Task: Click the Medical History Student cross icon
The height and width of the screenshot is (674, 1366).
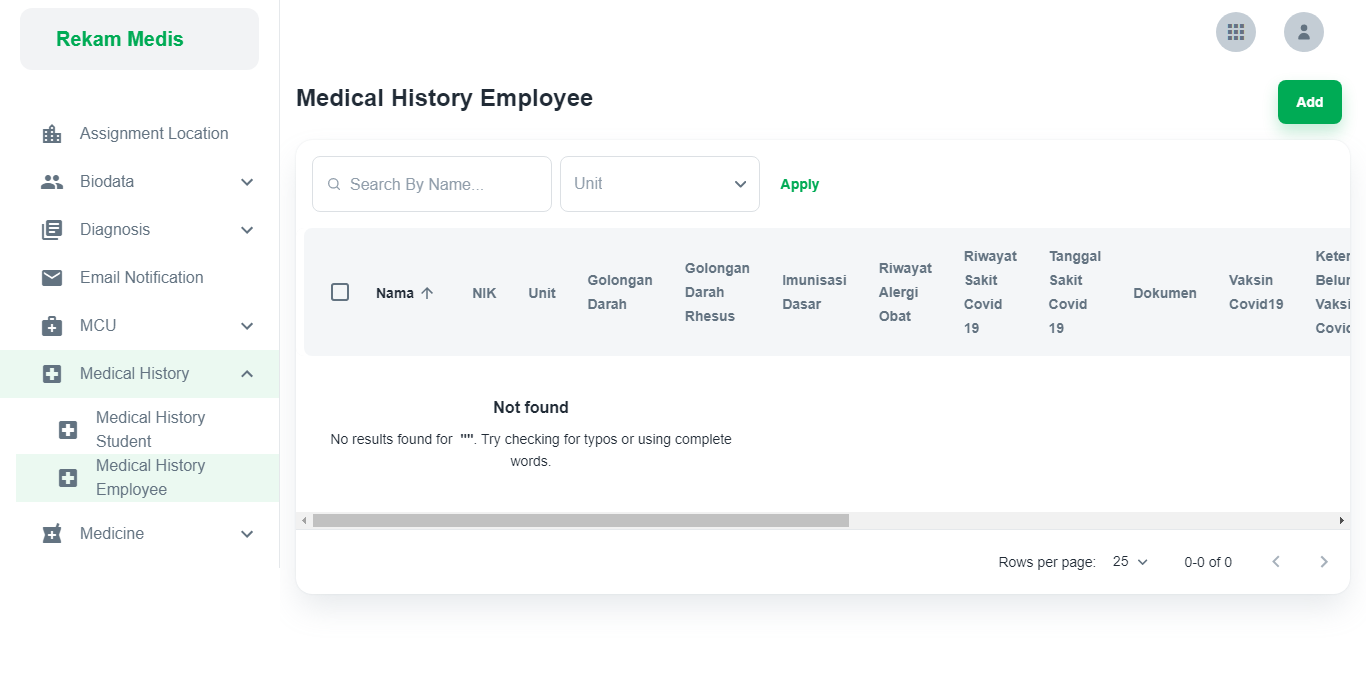Action: (x=67, y=428)
